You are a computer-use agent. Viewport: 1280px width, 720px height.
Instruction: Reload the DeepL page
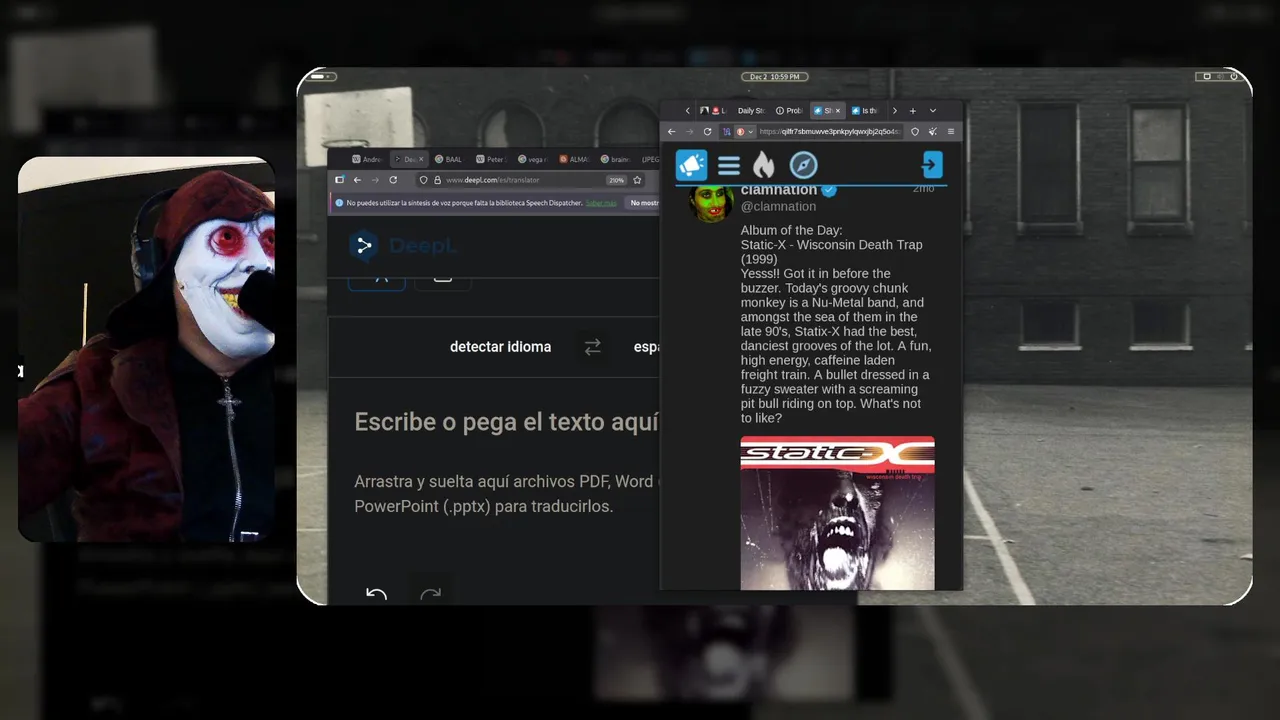point(393,180)
